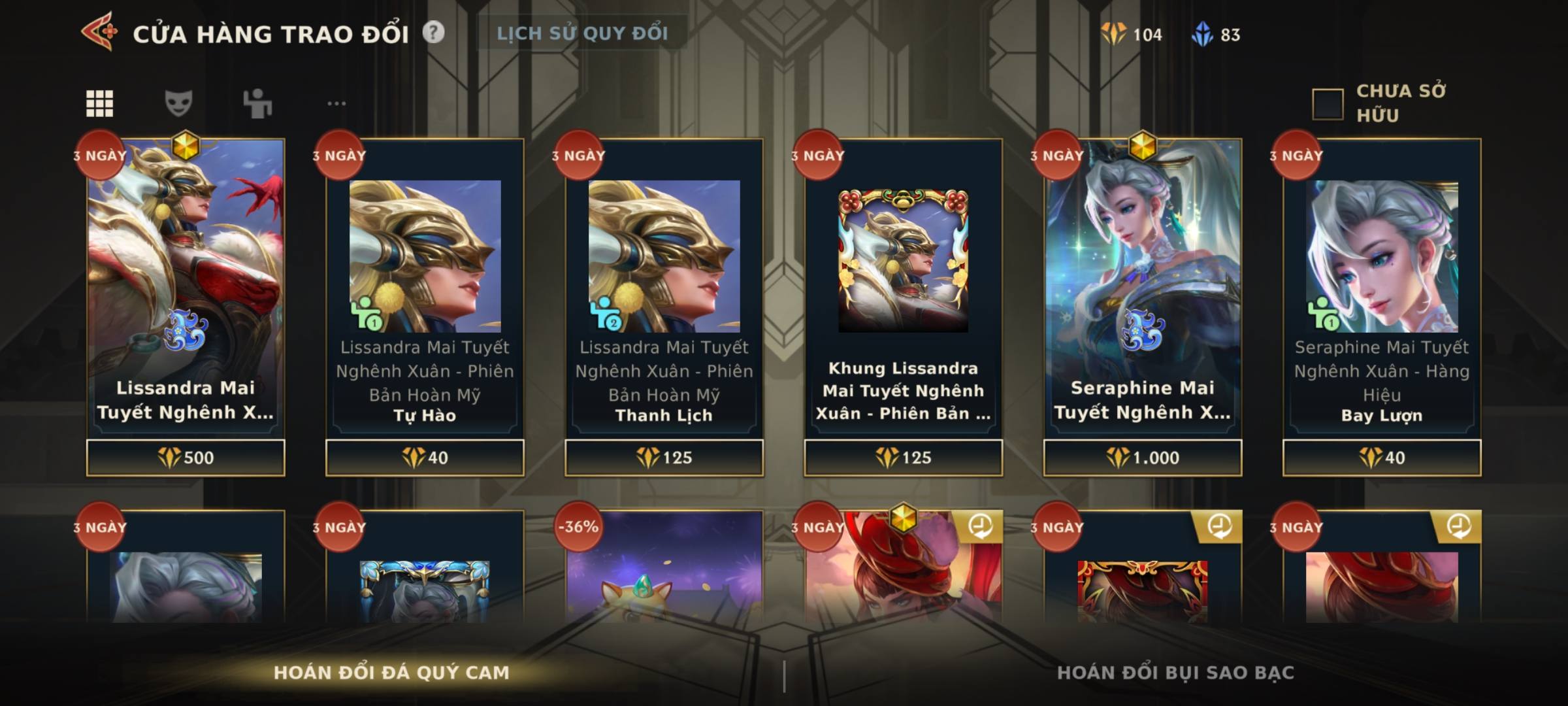Switch to Hoán Đổi Bụi Sao Bạc tab
1568x706 pixels.
[x=1175, y=672]
